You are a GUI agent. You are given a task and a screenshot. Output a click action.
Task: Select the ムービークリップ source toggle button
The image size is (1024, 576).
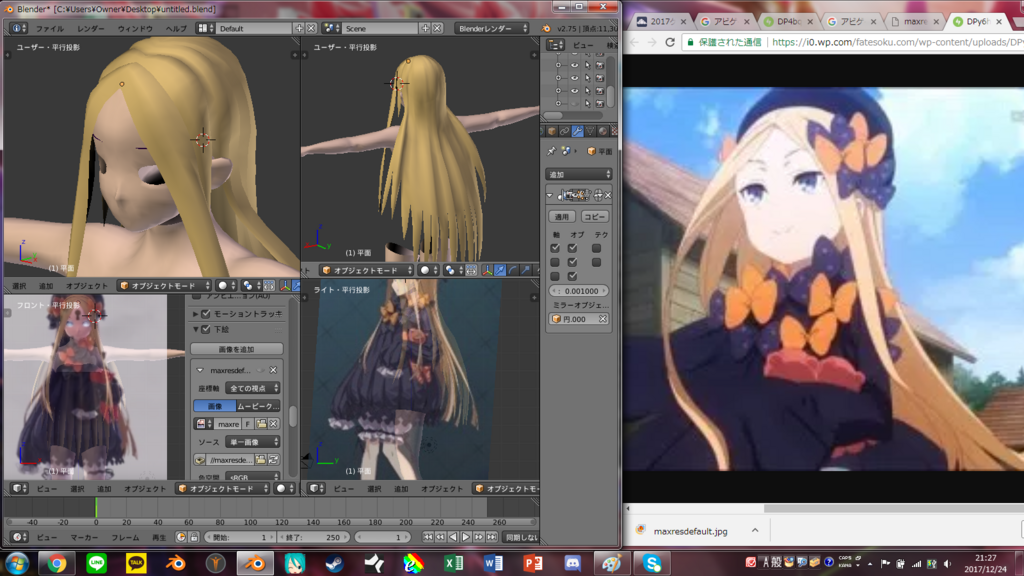coord(259,406)
